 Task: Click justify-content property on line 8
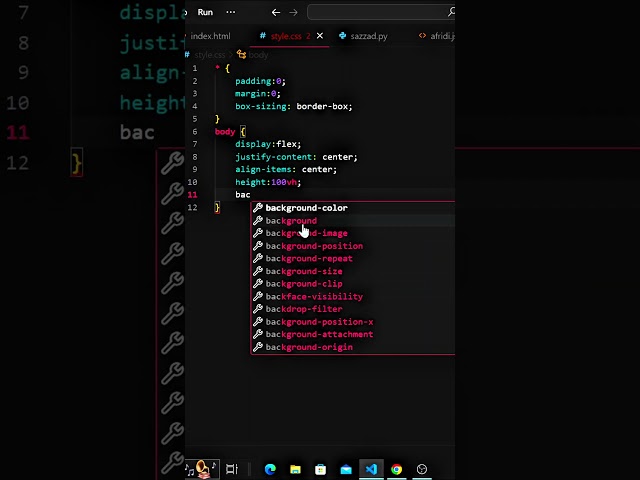coord(273,157)
